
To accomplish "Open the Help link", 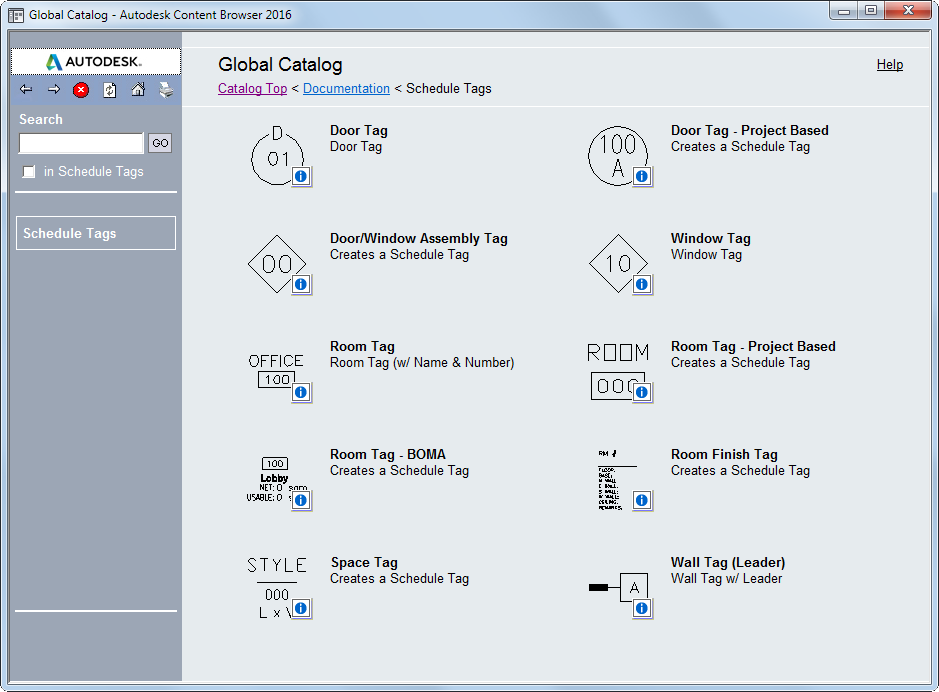I will click(x=890, y=65).
